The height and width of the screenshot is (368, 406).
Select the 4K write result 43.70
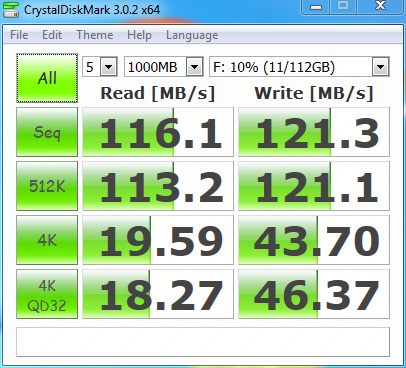pos(314,240)
